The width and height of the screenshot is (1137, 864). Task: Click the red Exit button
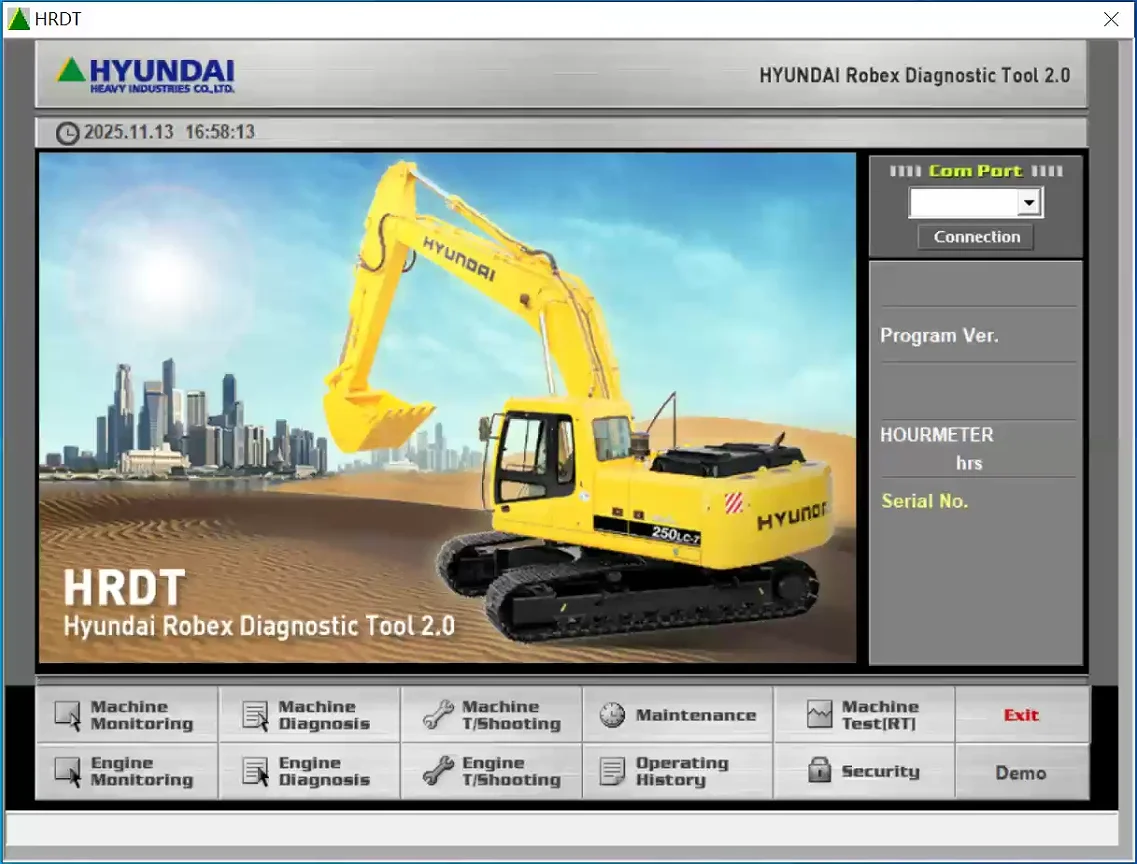point(1021,715)
